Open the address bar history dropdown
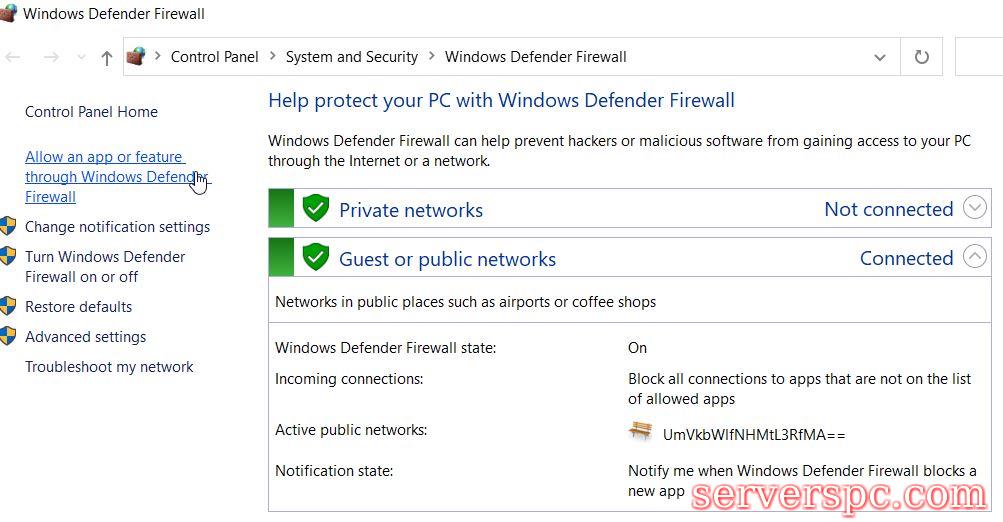The image size is (1003, 522). pos(880,57)
